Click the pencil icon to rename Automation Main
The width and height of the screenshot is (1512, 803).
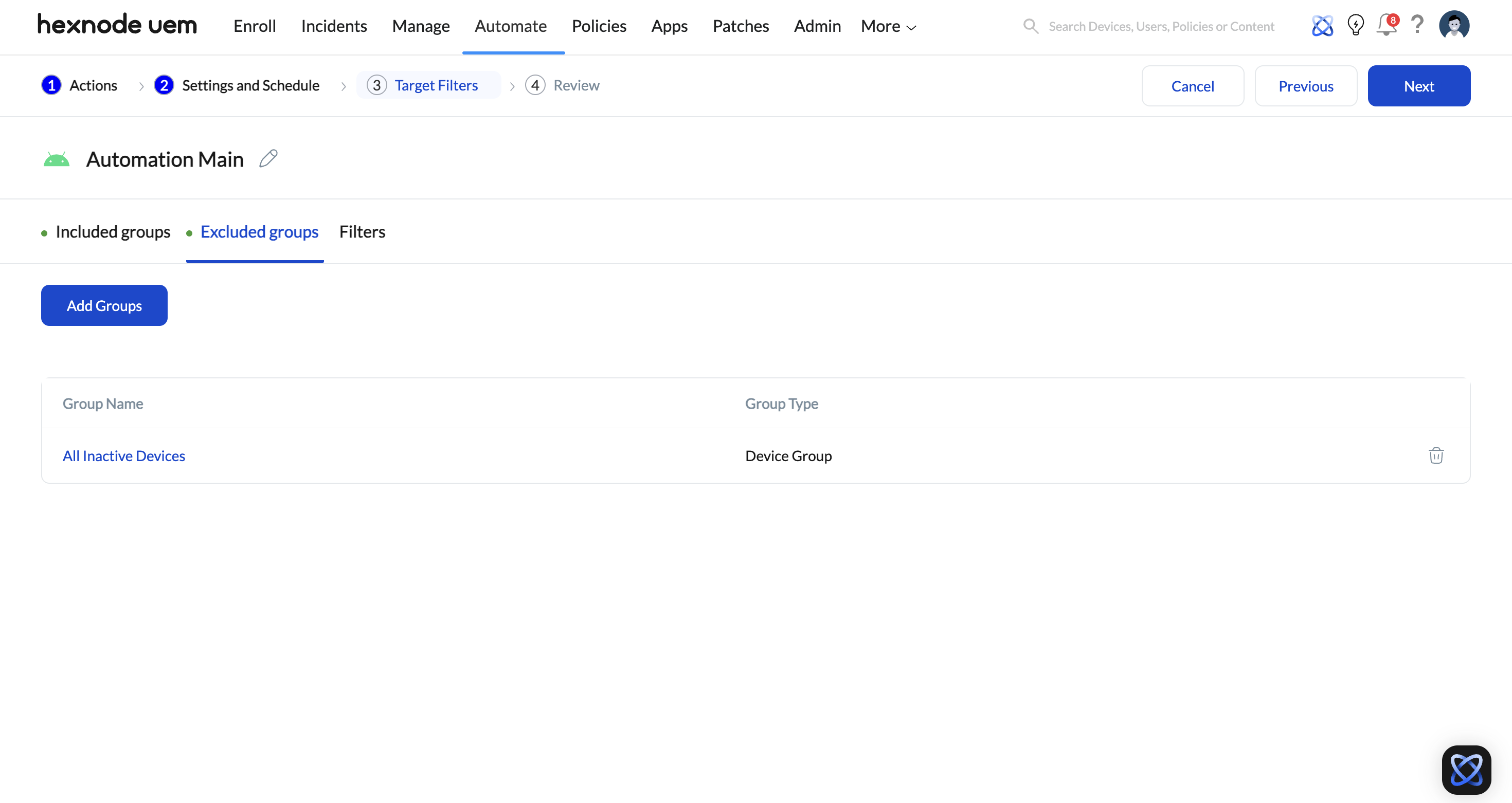268,158
